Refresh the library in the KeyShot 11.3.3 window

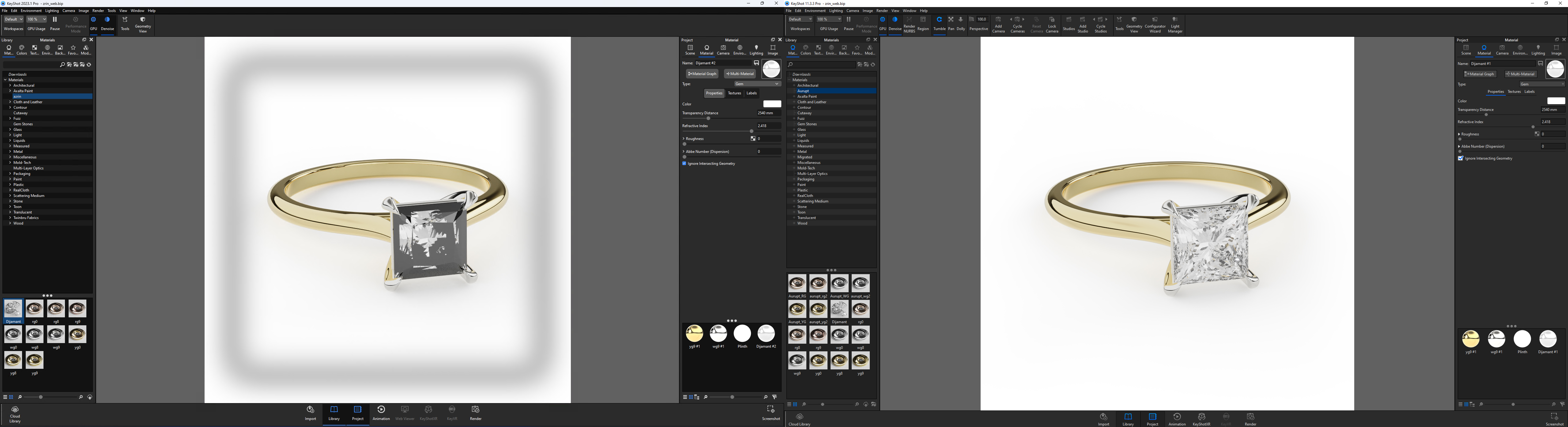(873, 65)
